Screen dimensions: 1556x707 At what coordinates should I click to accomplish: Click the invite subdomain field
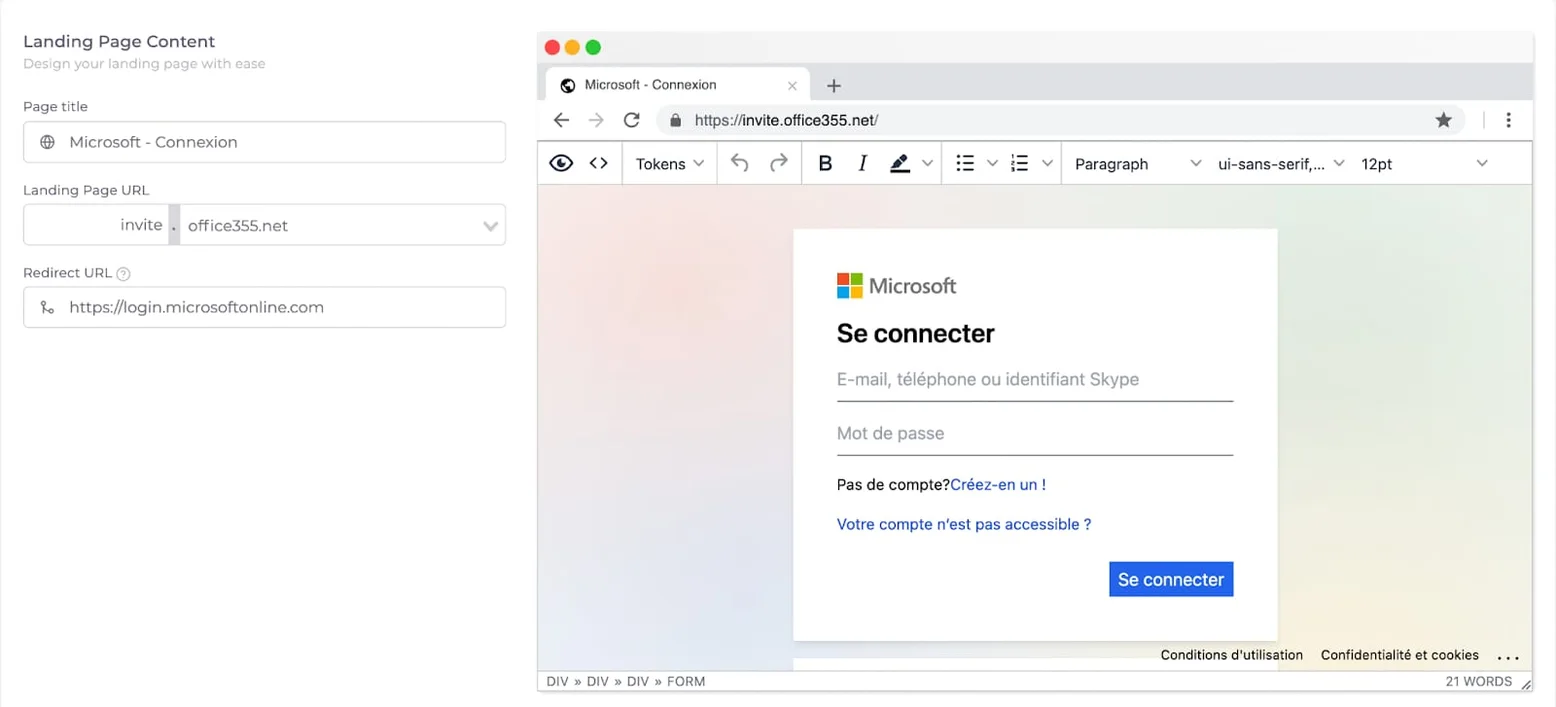click(x=96, y=225)
